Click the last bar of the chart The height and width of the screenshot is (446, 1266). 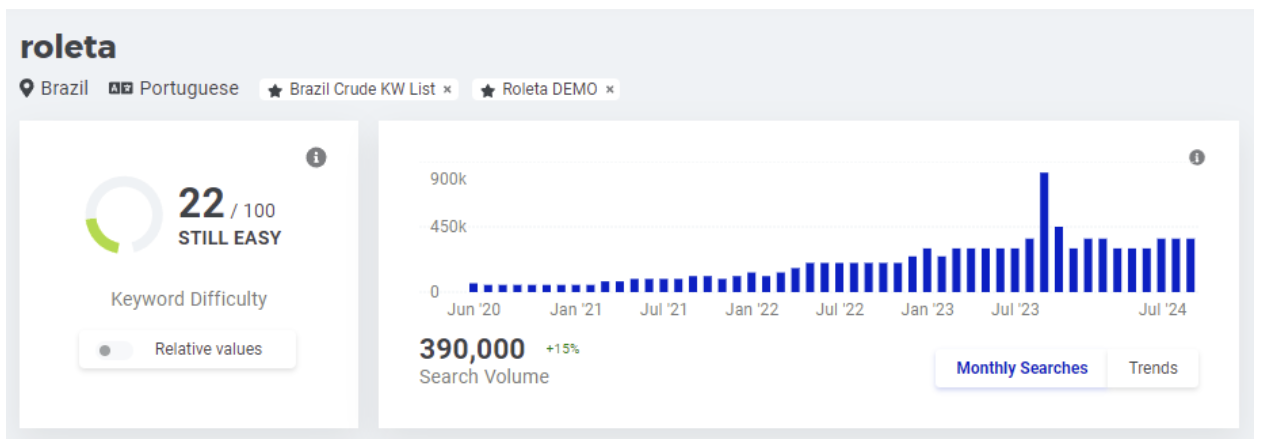[1190, 265]
